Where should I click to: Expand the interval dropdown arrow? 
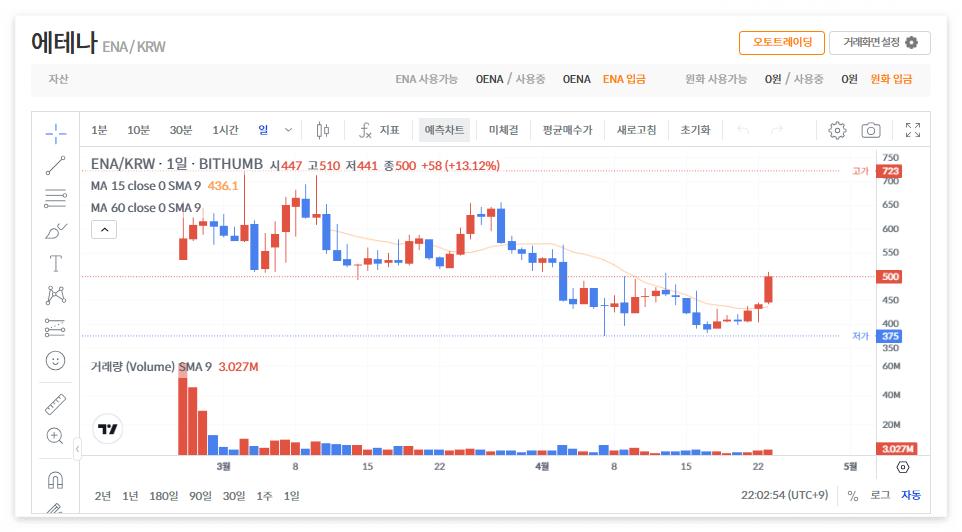(x=288, y=130)
